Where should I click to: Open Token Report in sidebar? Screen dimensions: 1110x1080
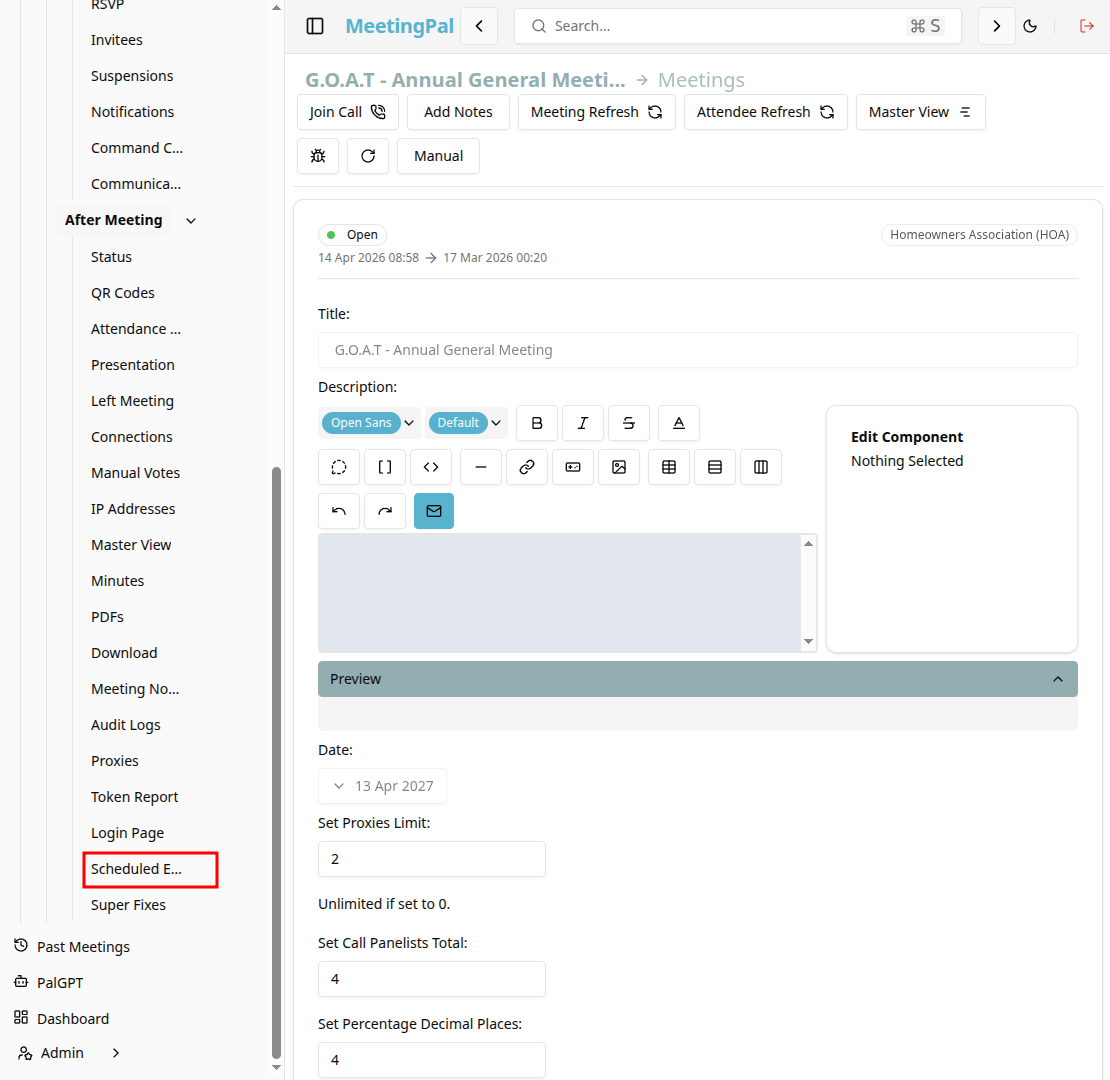[x=135, y=797]
